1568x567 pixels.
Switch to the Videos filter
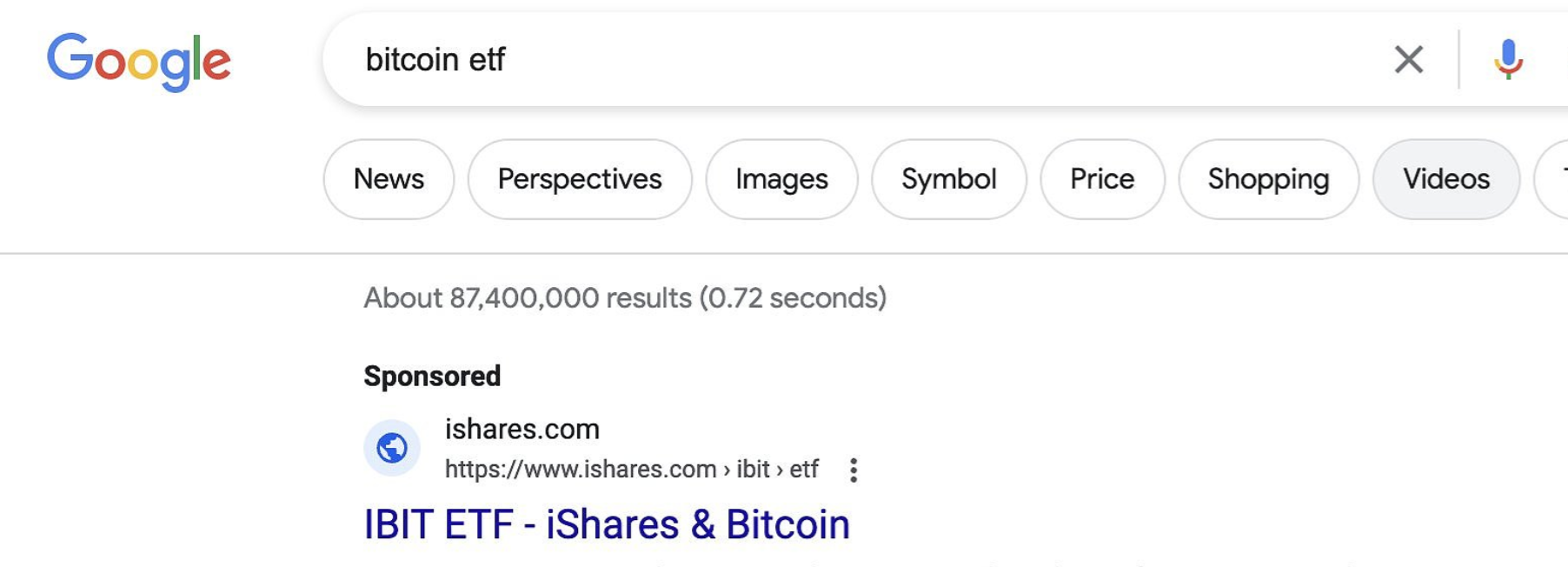[1446, 179]
